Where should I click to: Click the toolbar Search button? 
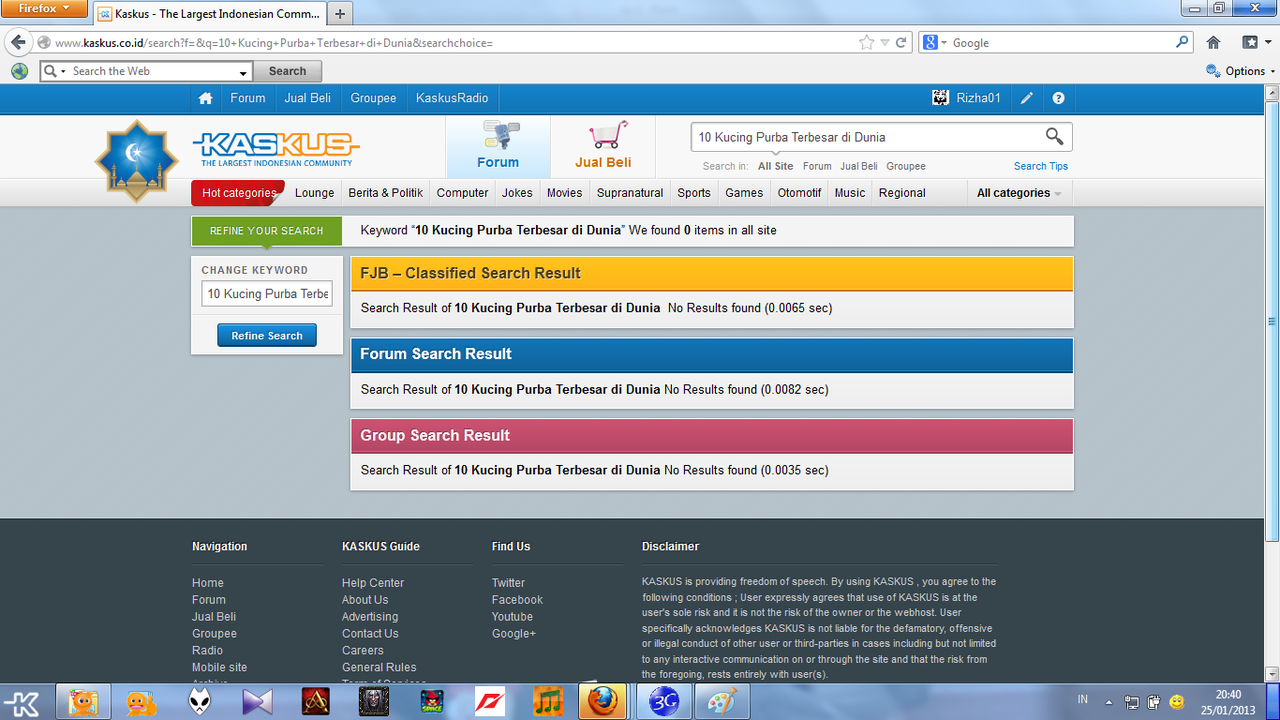(x=287, y=71)
